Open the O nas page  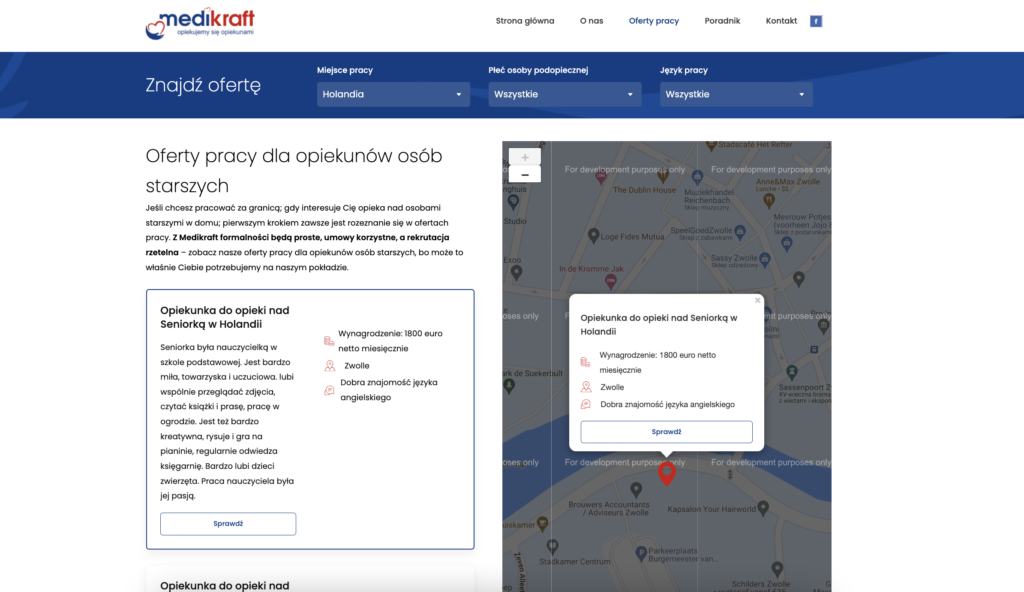[x=591, y=21]
